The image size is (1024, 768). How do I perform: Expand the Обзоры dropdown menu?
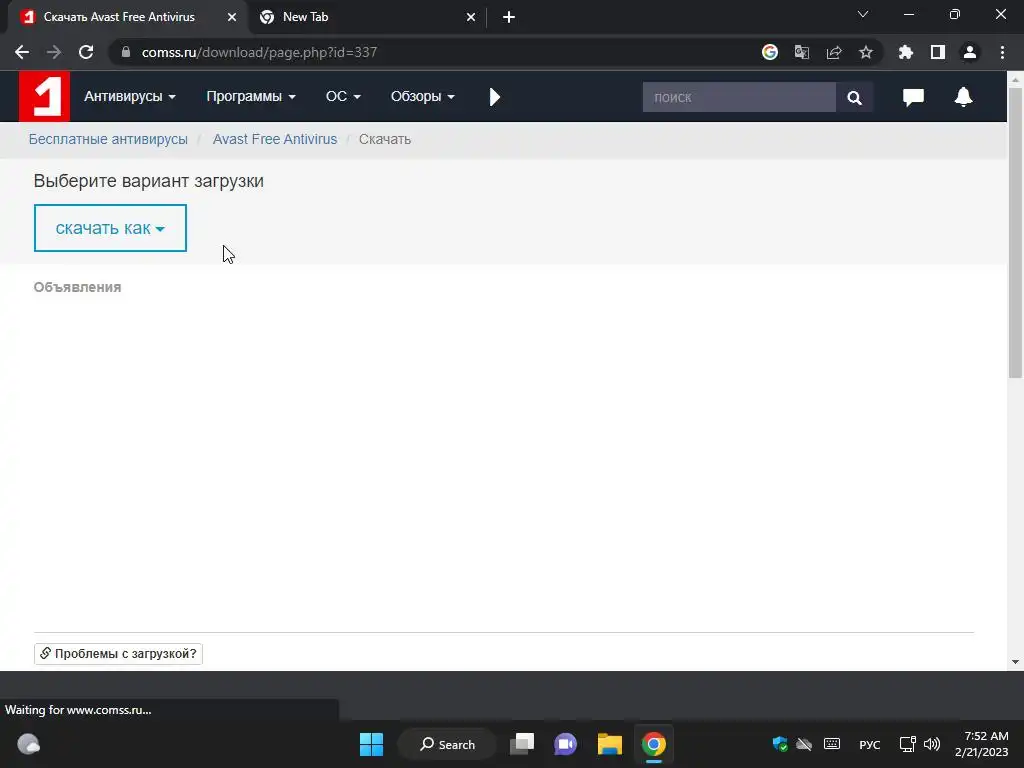pyautogui.click(x=423, y=97)
